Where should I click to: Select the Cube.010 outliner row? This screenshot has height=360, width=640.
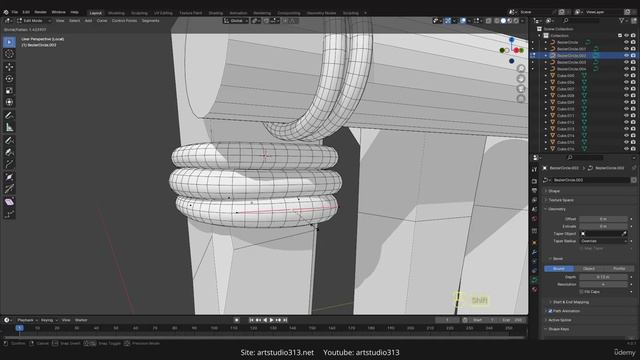click(584, 109)
